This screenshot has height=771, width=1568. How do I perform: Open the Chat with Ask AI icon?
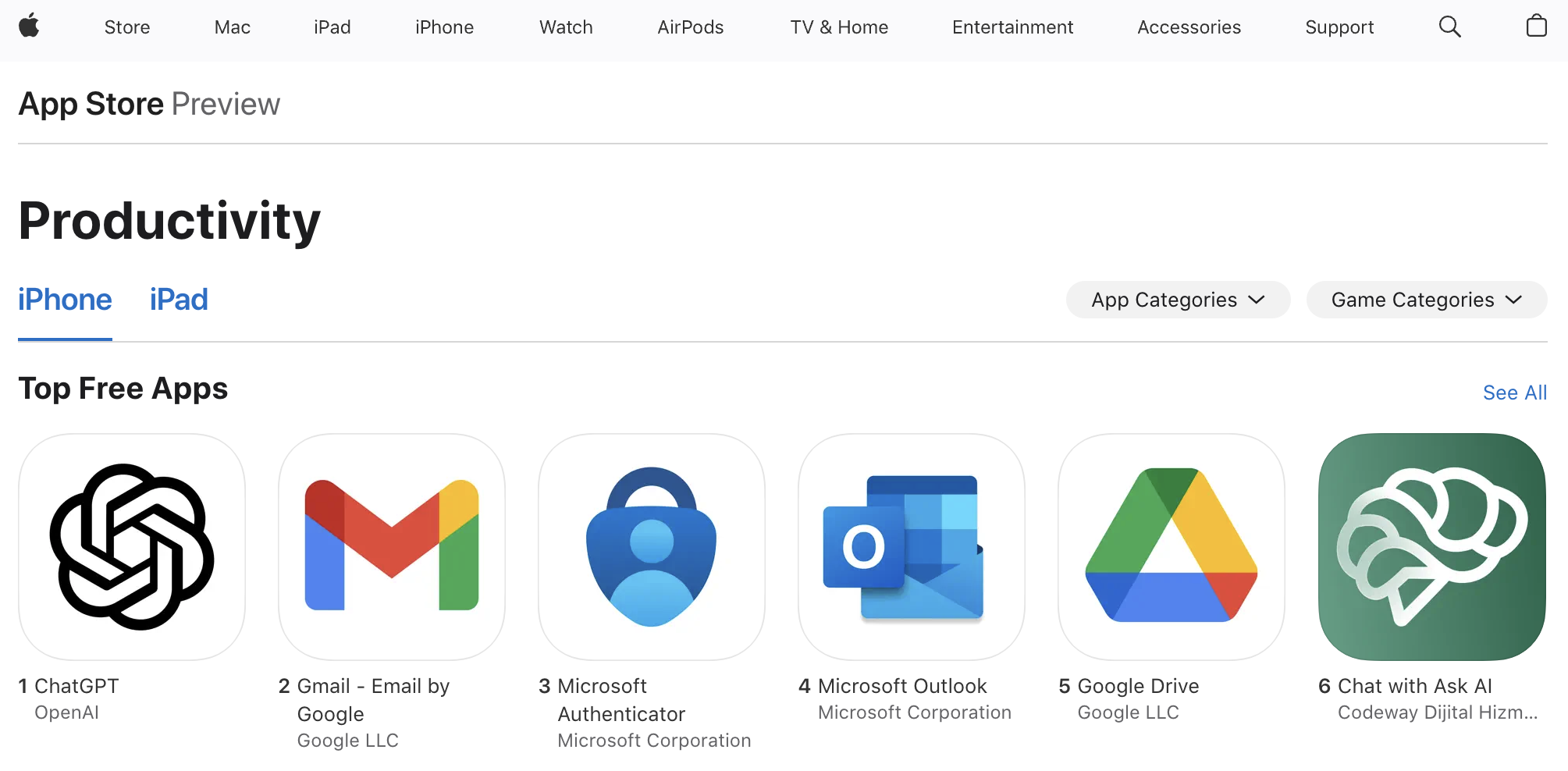coord(1432,547)
